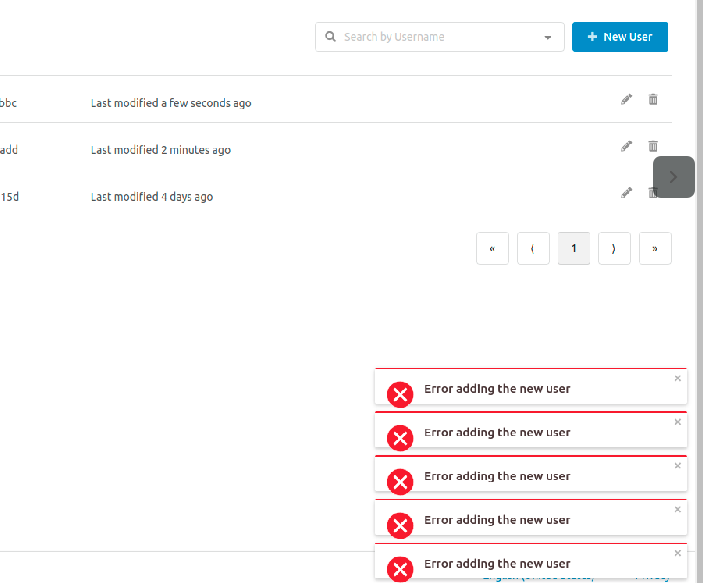Click the third toast's red error icon
The width and height of the screenshot is (703, 583).
click(x=400, y=482)
